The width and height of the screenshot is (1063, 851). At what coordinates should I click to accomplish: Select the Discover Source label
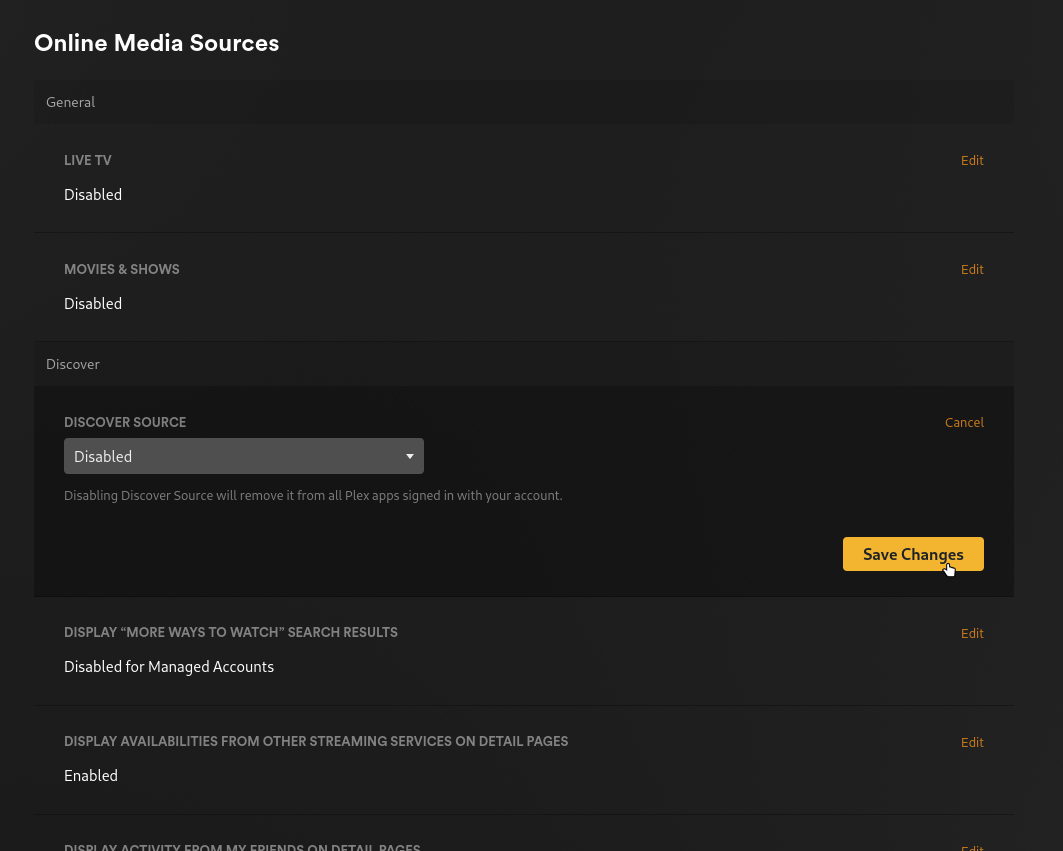pos(125,422)
